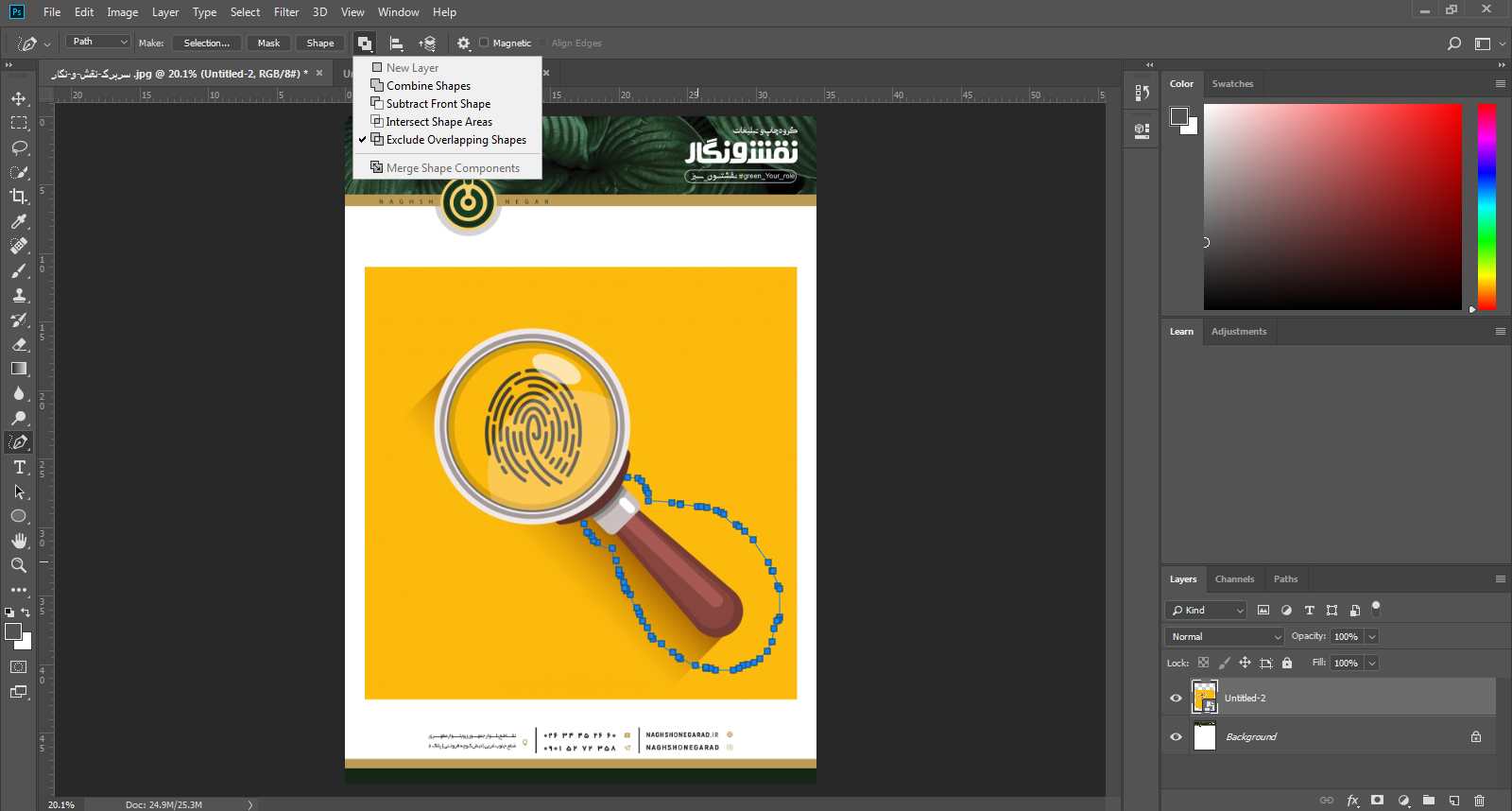
Task: Select the Hand tool
Action: tap(19, 541)
